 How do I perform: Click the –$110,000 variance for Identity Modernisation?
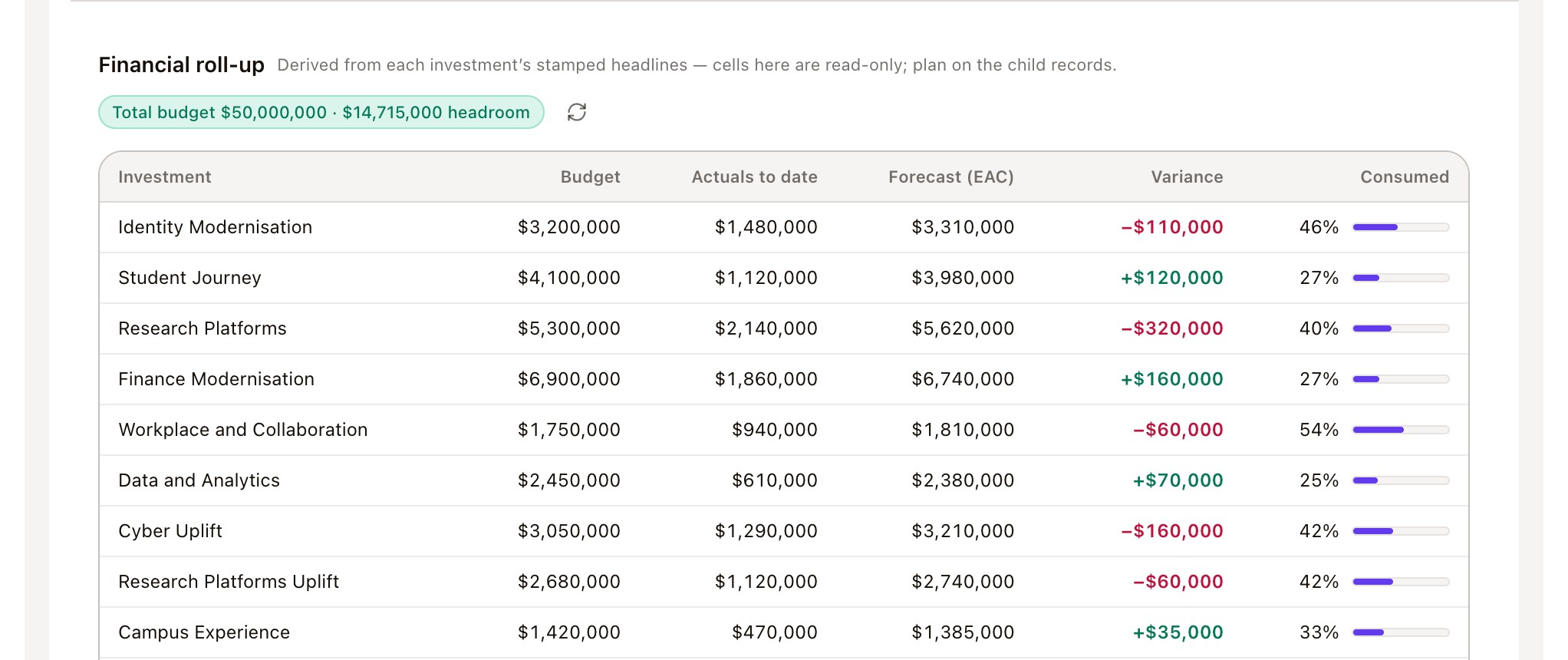[1172, 227]
